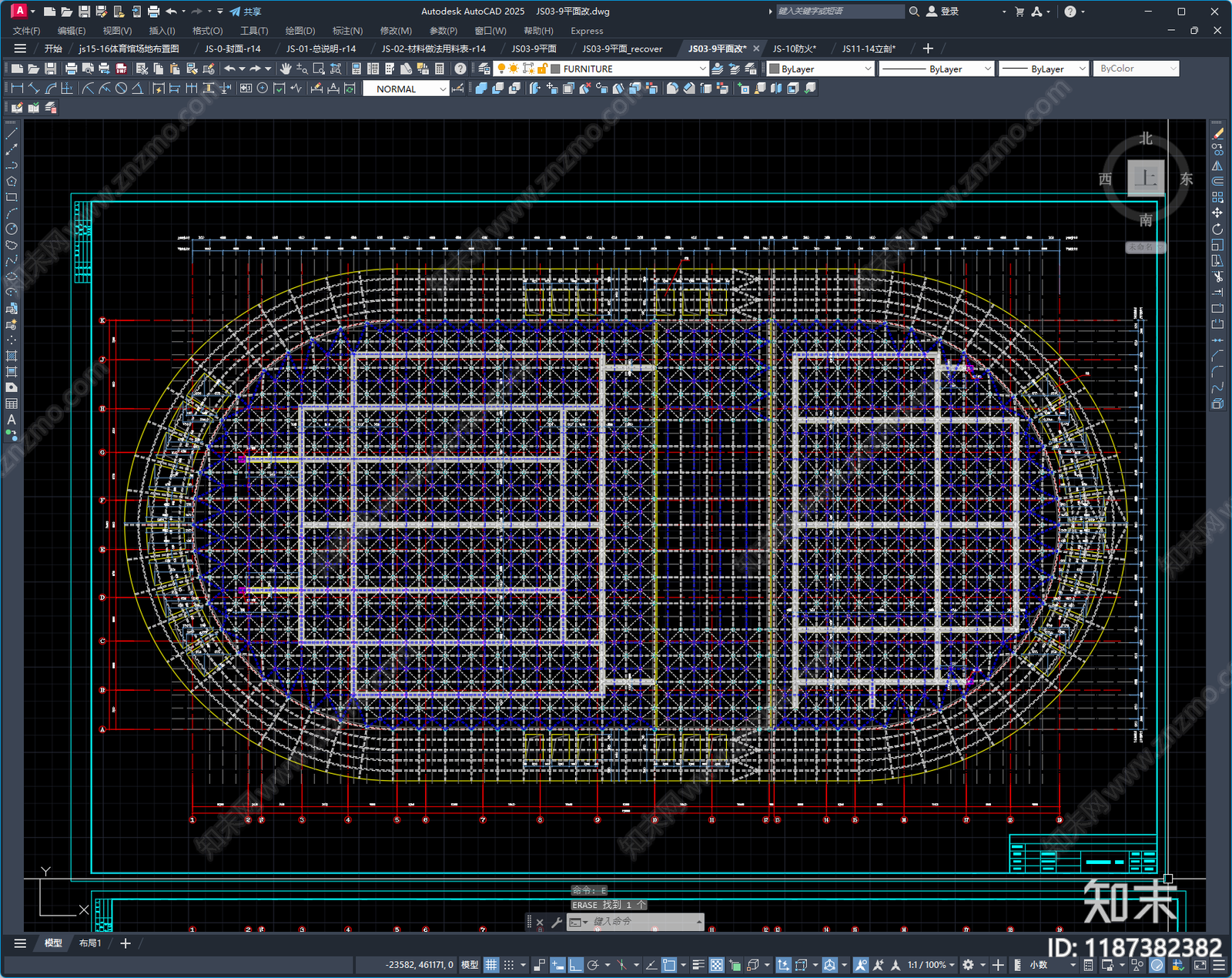This screenshot has width=1232, height=978.
Task: Toggle polar tracking in status bar
Action: pos(593,964)
